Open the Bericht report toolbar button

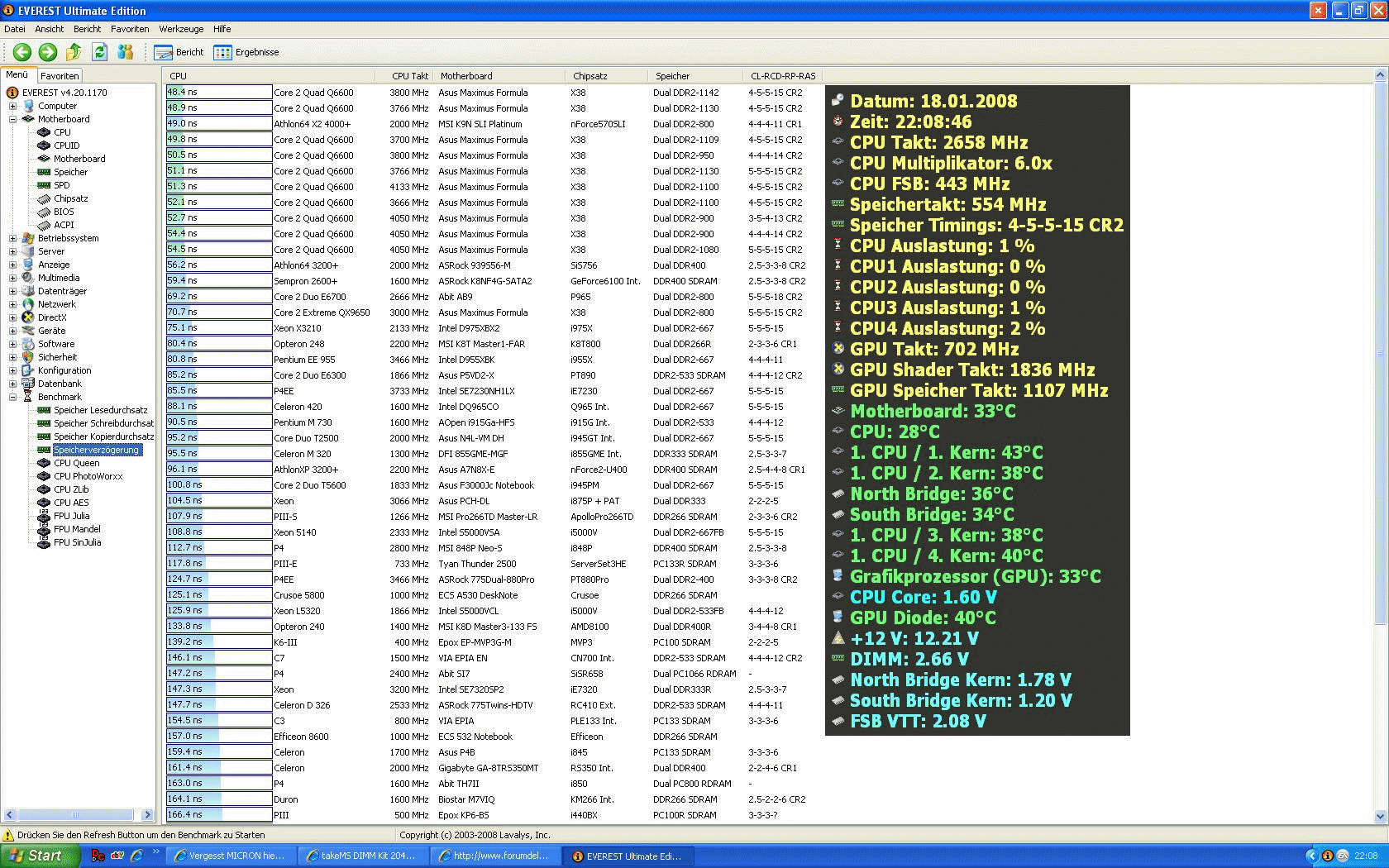pos(179,52)
